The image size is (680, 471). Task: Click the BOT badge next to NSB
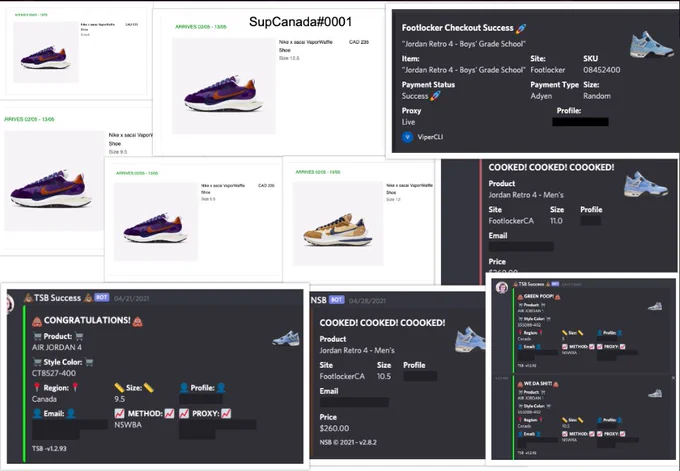pos(337,299)
